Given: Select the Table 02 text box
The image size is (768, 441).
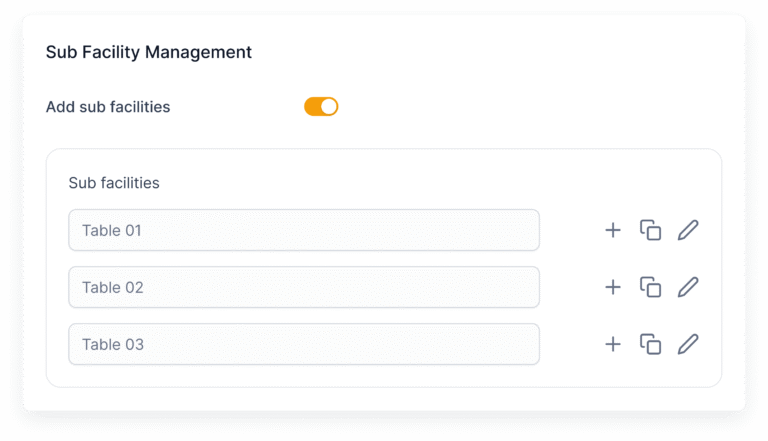Looking at the screenshot, I should click(x=304, y=288).
